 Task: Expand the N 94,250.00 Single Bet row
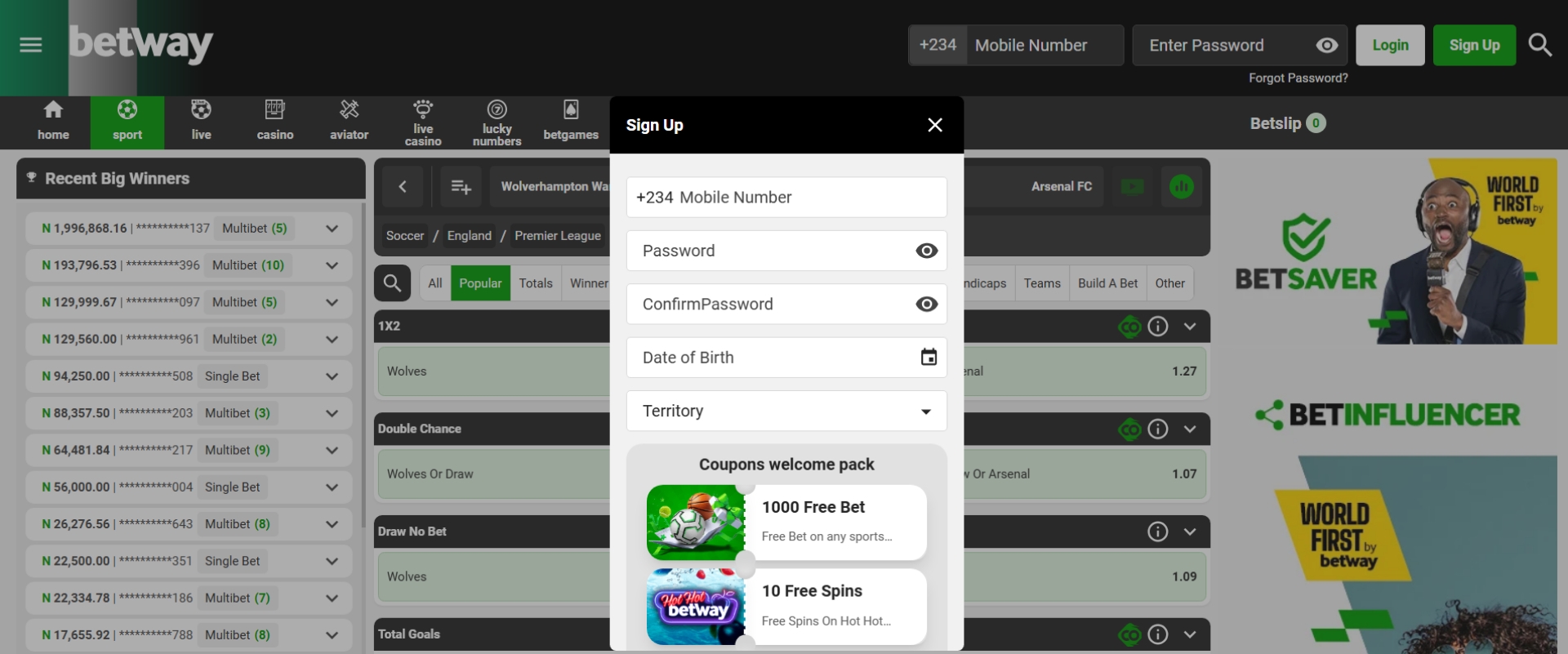332,376
